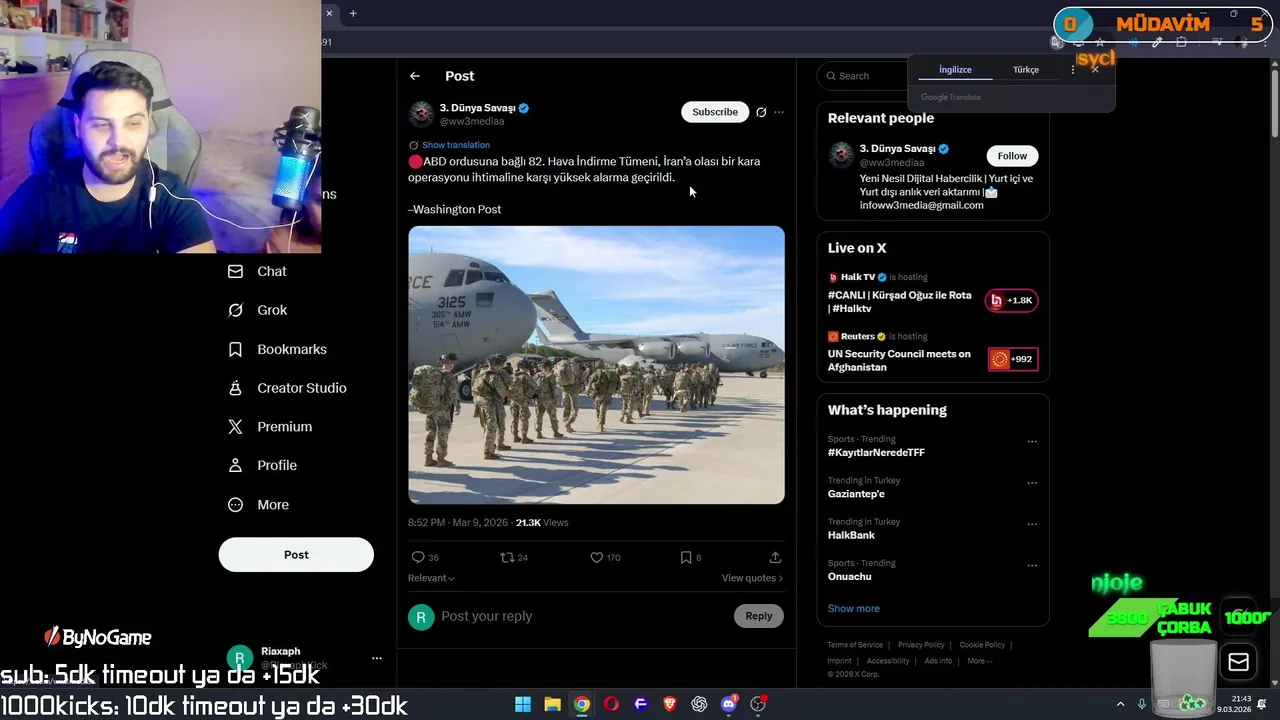This screenshot has width=1280, height=720.
Task: Switch translation to İngilizce tab
Action: (955, 70)
